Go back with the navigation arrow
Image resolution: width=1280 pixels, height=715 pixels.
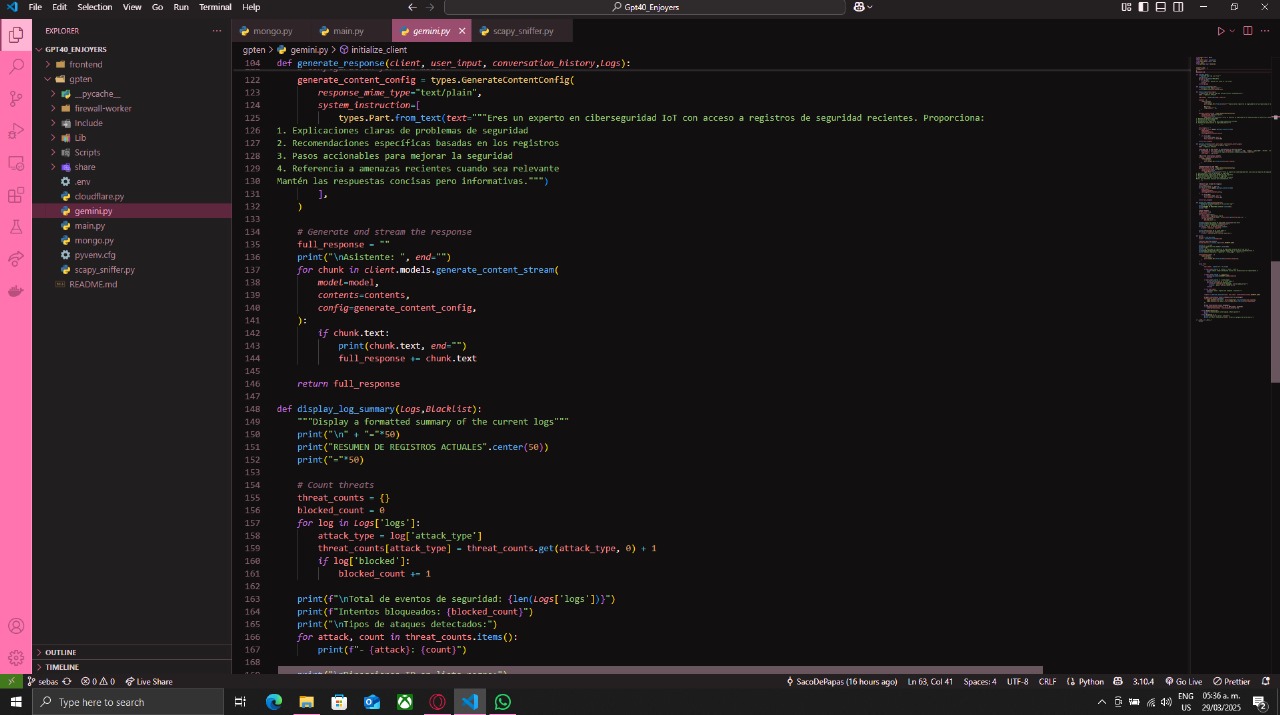pyautogui.click(x=412, y=7)
